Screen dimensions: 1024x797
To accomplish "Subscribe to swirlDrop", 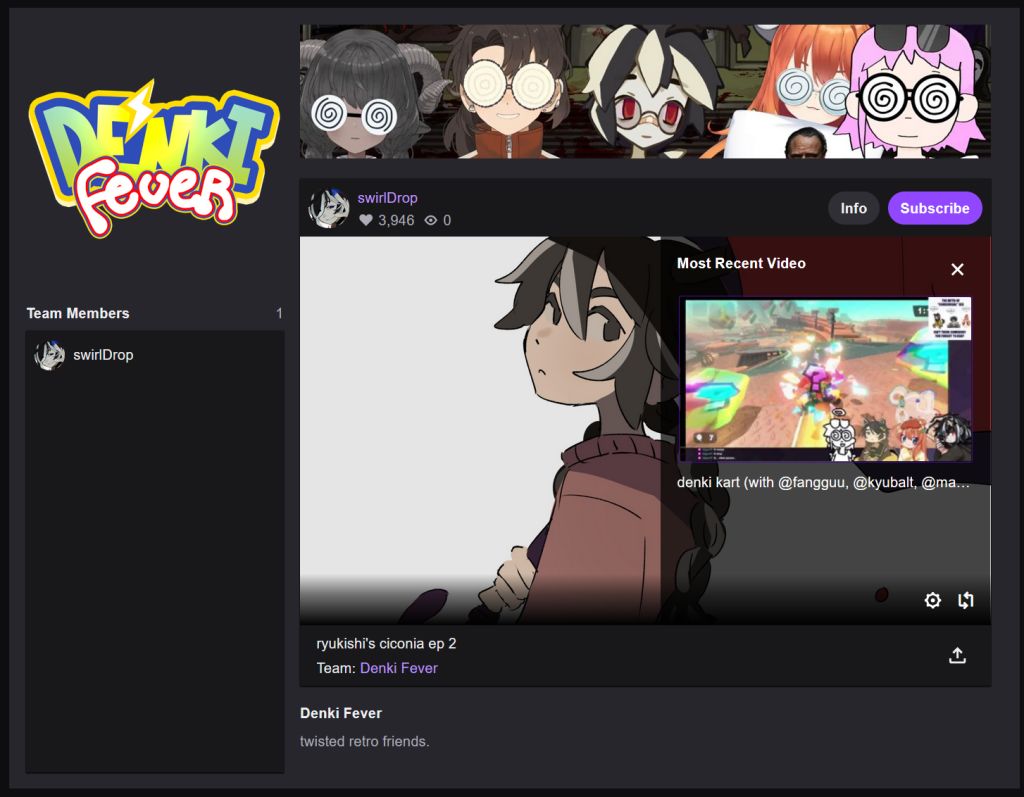I will click(935, 208).
